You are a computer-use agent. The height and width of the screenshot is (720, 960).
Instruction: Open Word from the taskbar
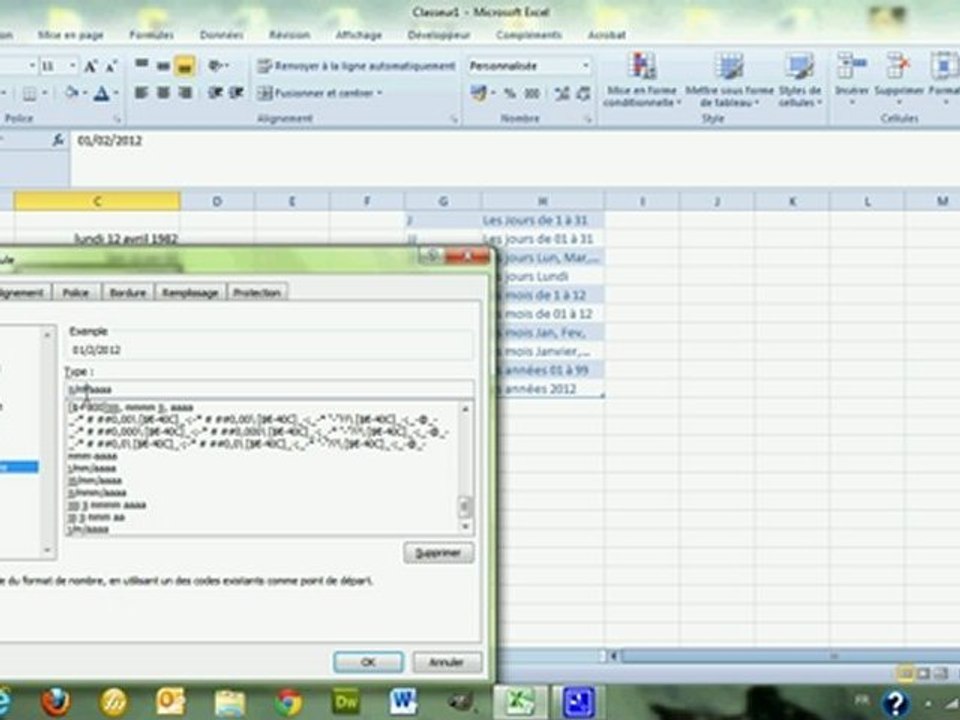click(403, 702)
